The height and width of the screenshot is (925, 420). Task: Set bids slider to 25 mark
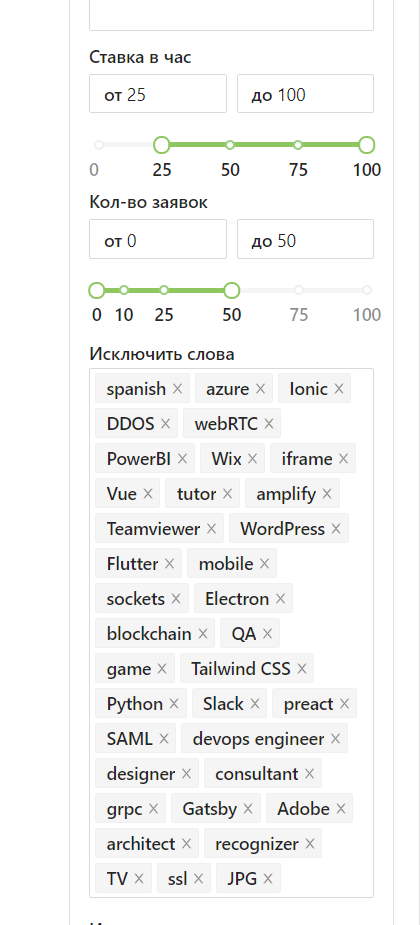[164, 290]
